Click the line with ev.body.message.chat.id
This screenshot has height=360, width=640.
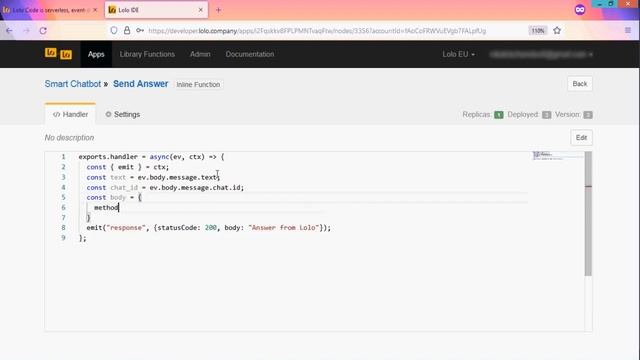[x=165, y=187]
